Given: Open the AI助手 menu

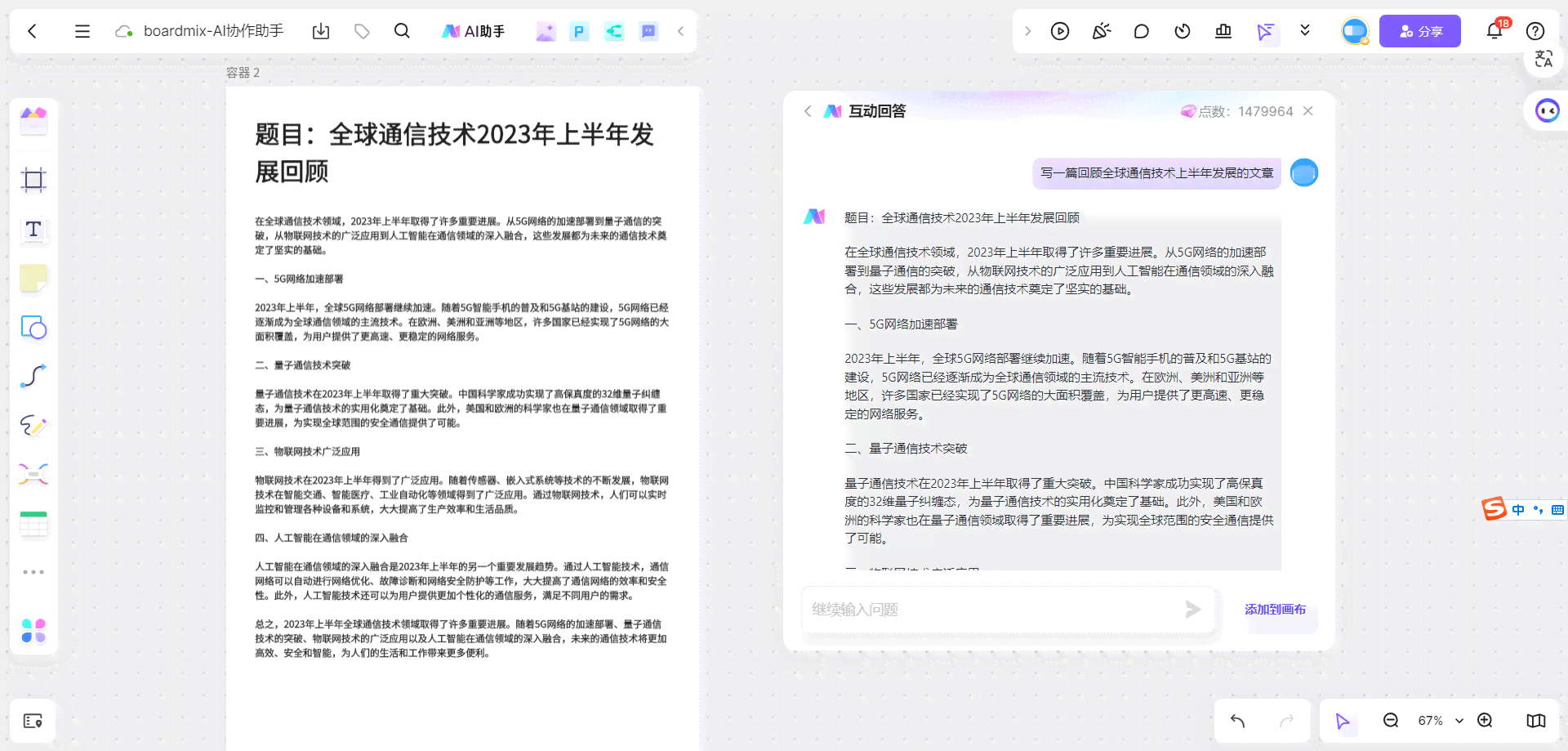Looking at the screenshot, I should (474, 31).
